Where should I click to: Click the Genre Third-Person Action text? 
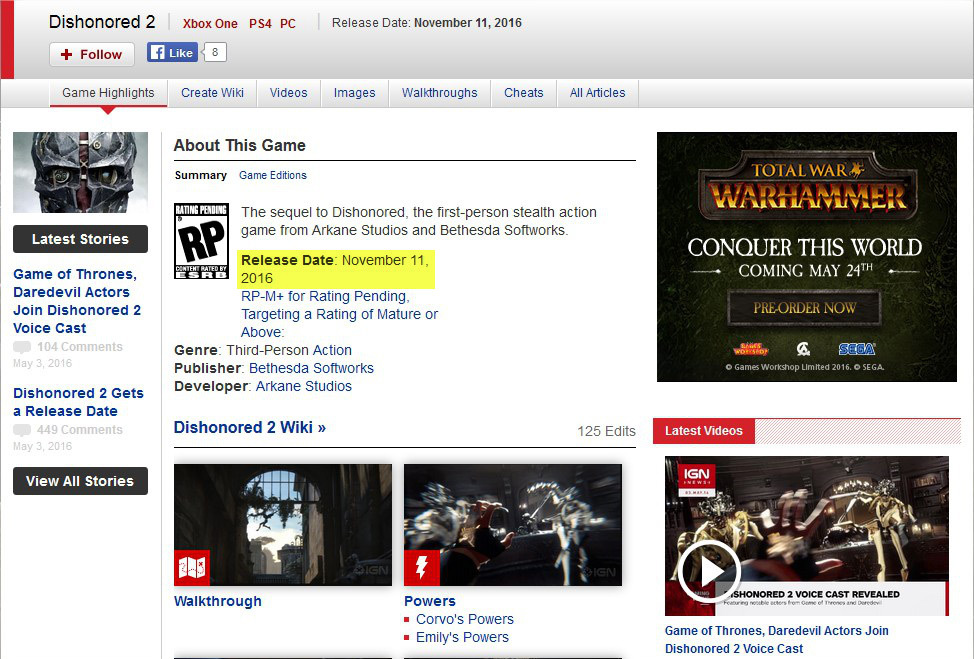(263, 350)
